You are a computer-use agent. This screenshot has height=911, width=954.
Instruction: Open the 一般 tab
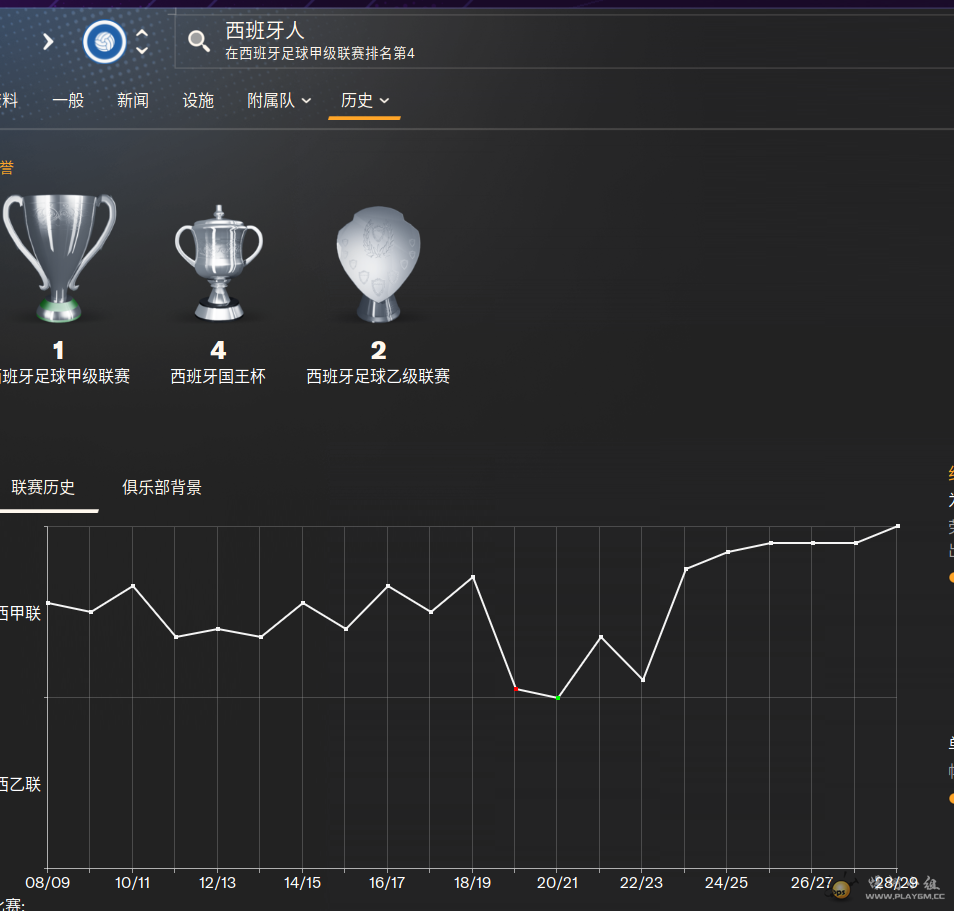click(x=68, y=100)
